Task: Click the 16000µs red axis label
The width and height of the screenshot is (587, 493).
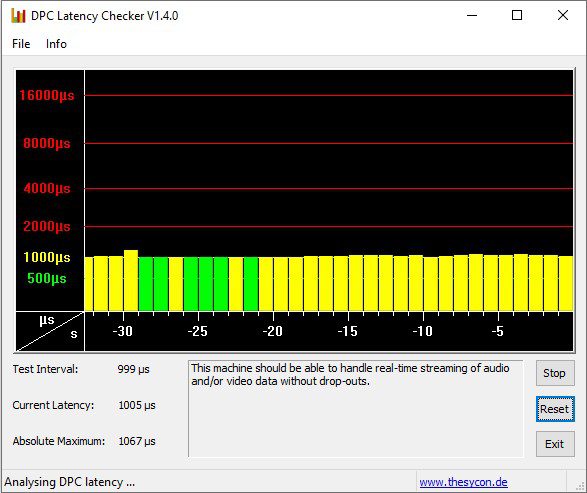Action: tap(47, 95)
